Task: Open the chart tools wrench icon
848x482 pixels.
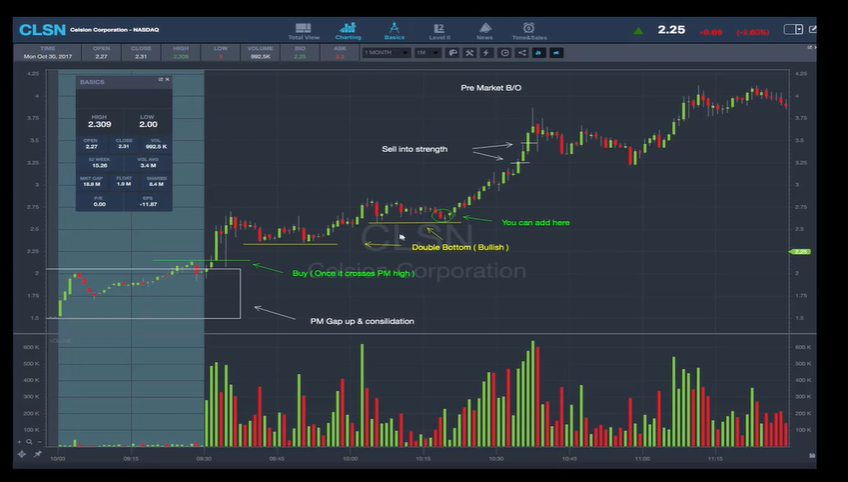Action: (x=469, y=52)
